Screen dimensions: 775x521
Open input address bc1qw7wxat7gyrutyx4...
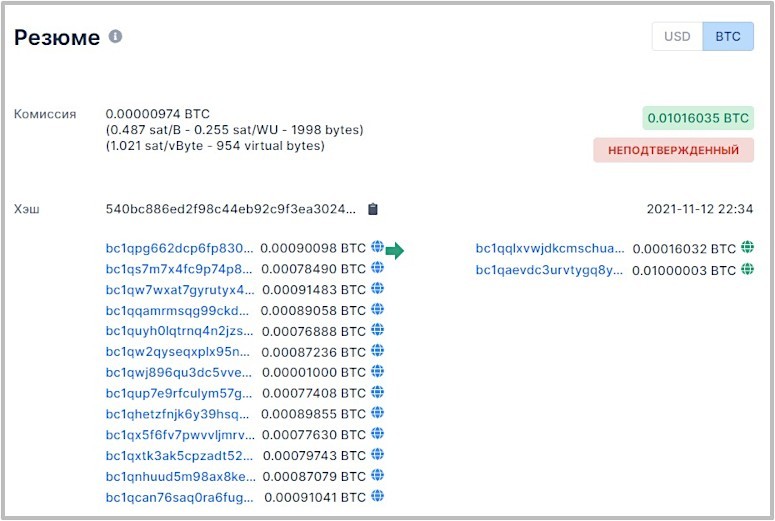pos(180,290)
